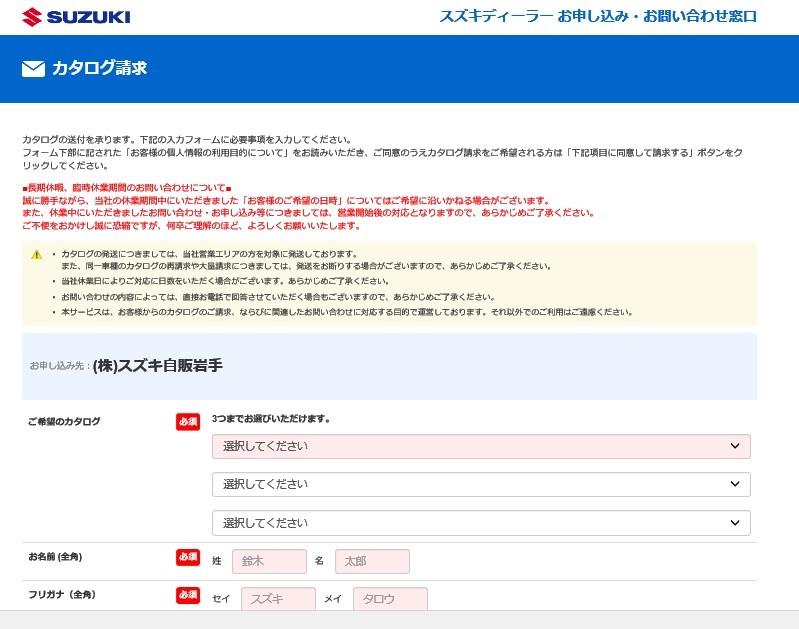Click the メイ input field with タロウ placeholder
Screen dimensions: 799x629
click(390, 598)
